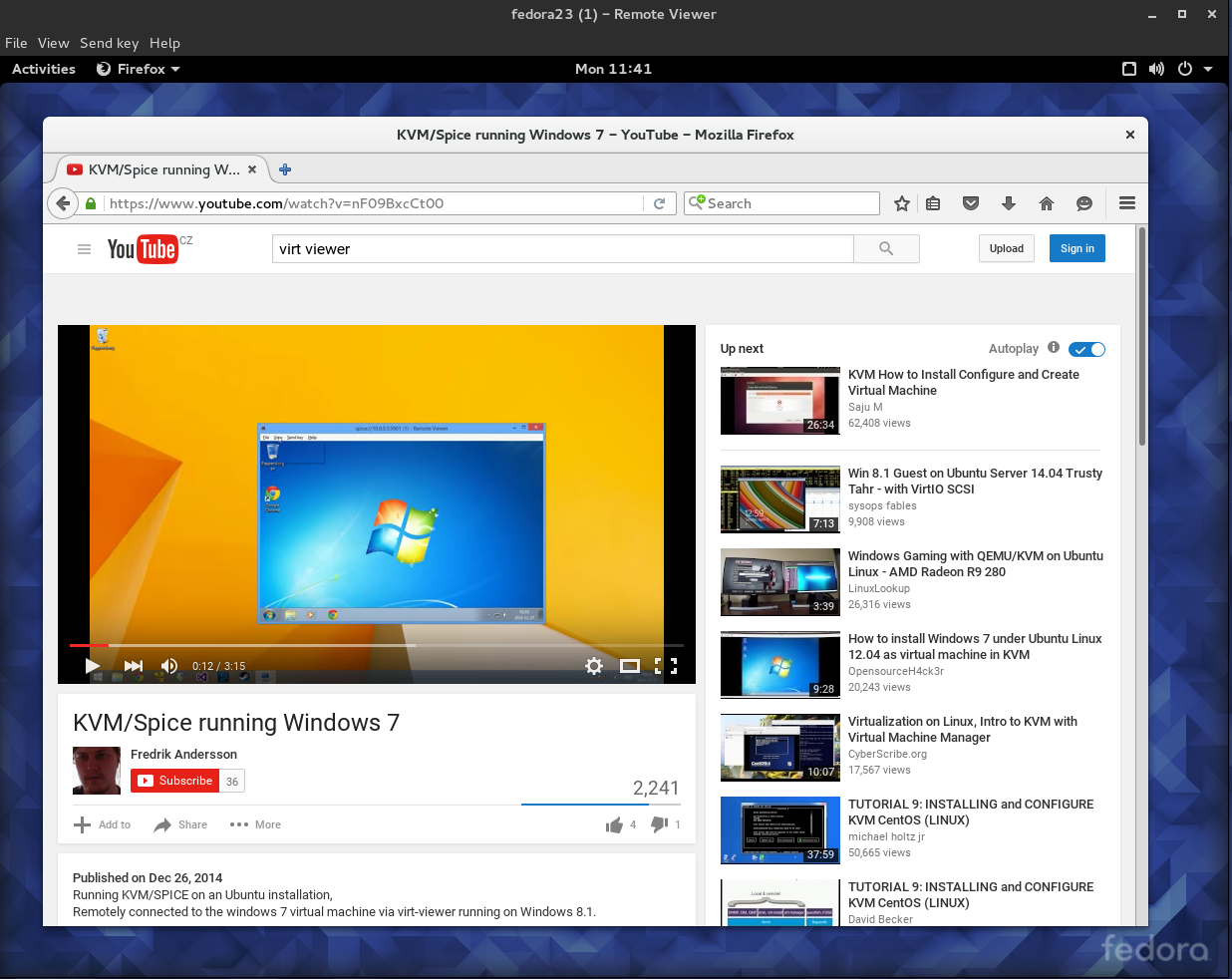Dislike the video with thumbs down

click(659, 824)
